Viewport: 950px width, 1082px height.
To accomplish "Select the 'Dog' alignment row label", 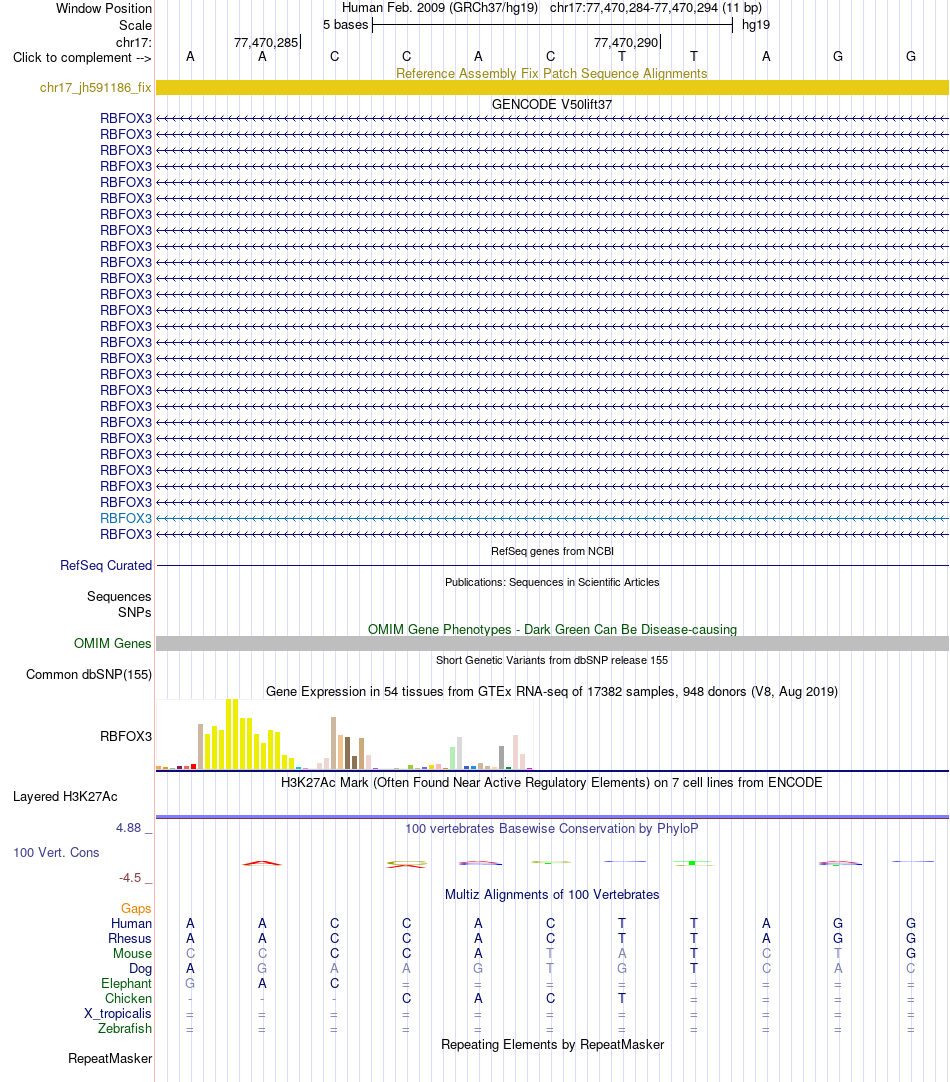I will 140,969.
